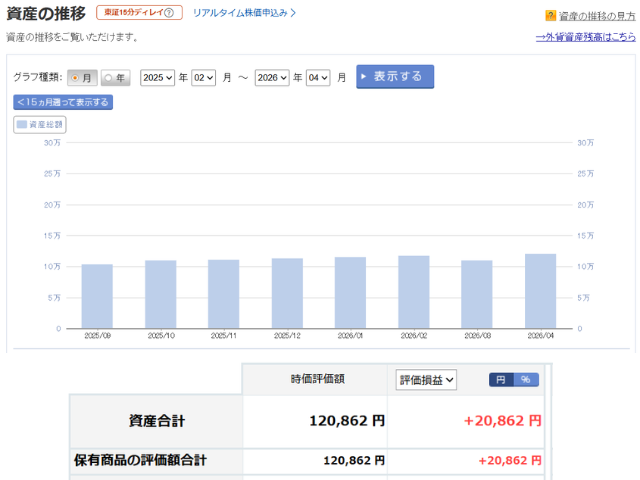
Task: Click the 2026/02 asset bar
Action: tap(414, 292)
